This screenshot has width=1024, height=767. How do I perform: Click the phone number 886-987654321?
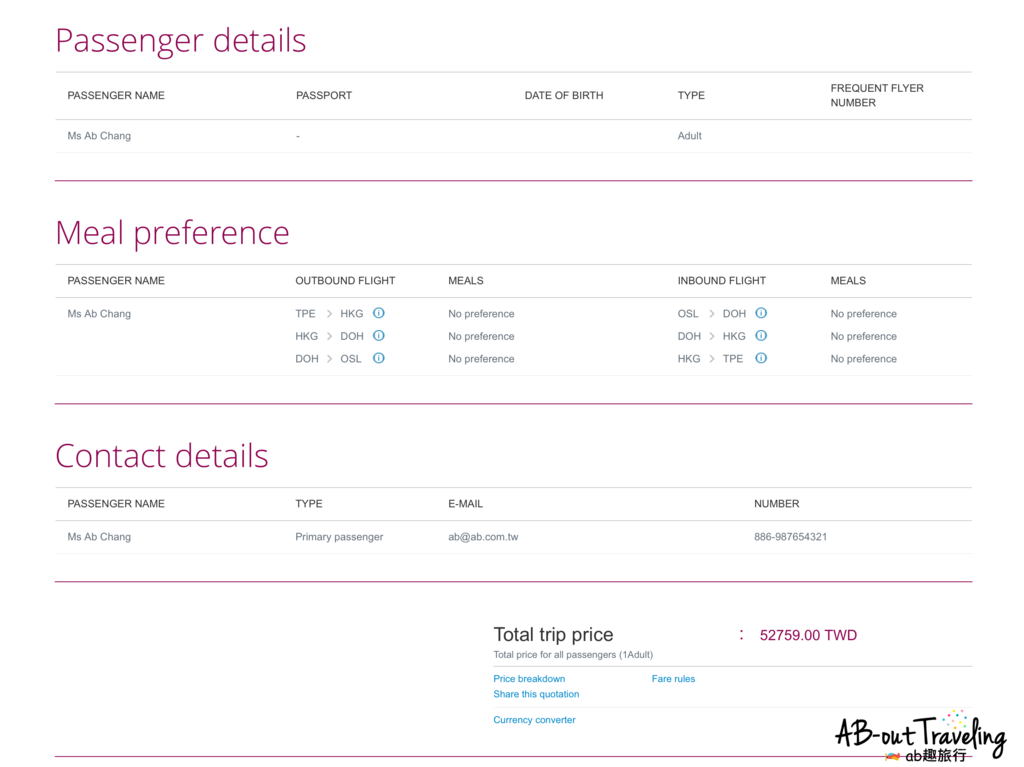[x=790, y=537]
